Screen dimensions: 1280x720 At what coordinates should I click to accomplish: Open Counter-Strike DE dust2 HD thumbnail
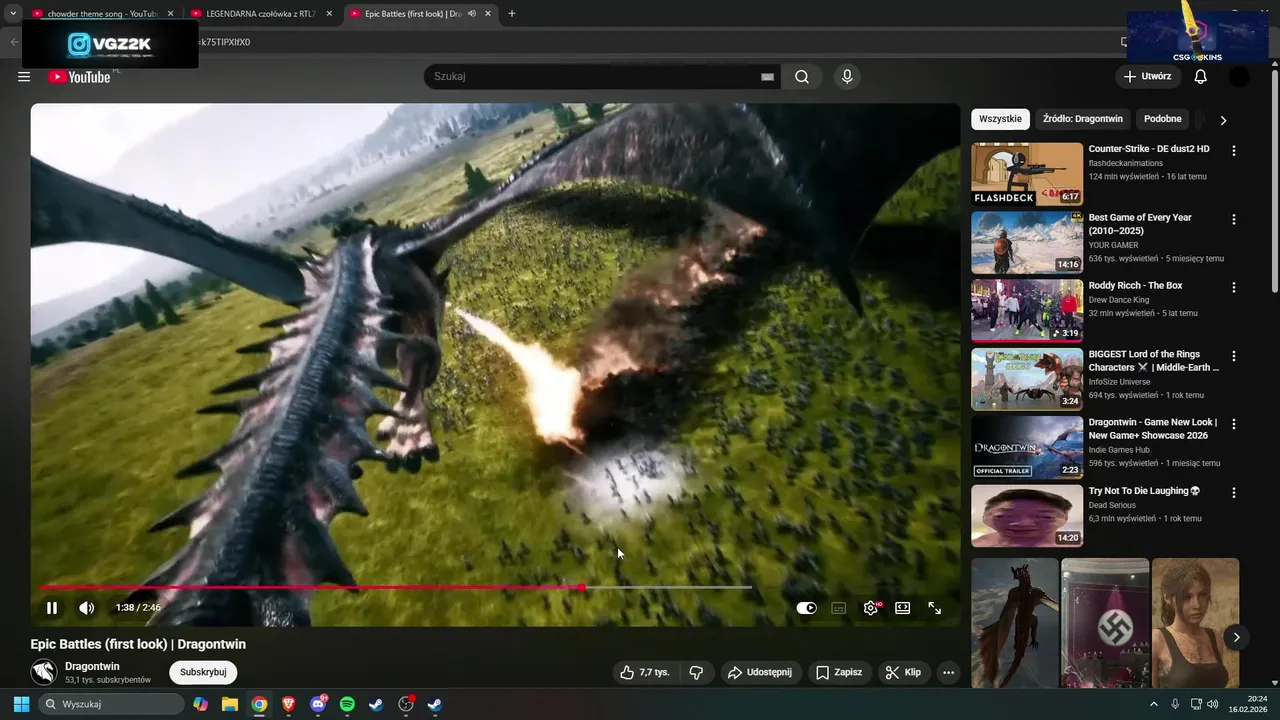point(1027,174)
